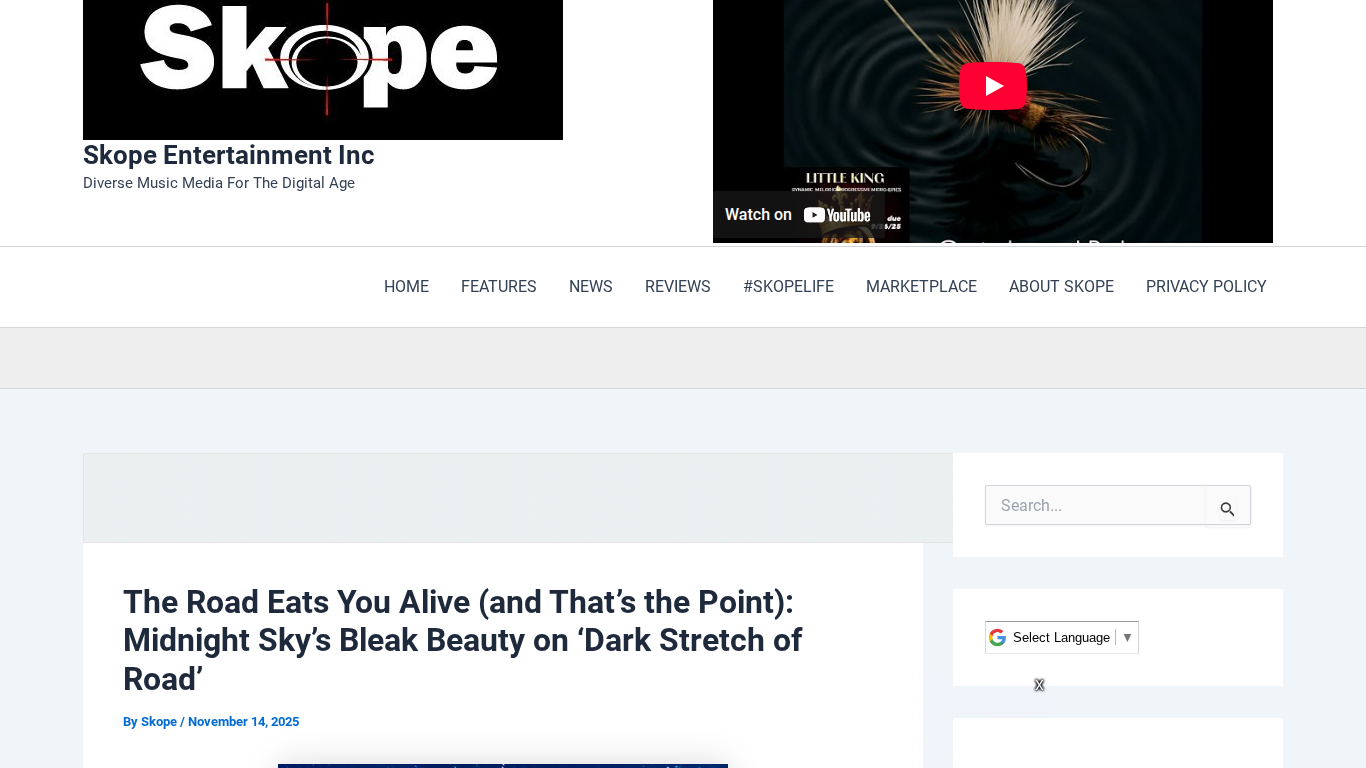Open the PRIVACY POLICY page
Screen dimensions: 1366x768
(1205, 287)
